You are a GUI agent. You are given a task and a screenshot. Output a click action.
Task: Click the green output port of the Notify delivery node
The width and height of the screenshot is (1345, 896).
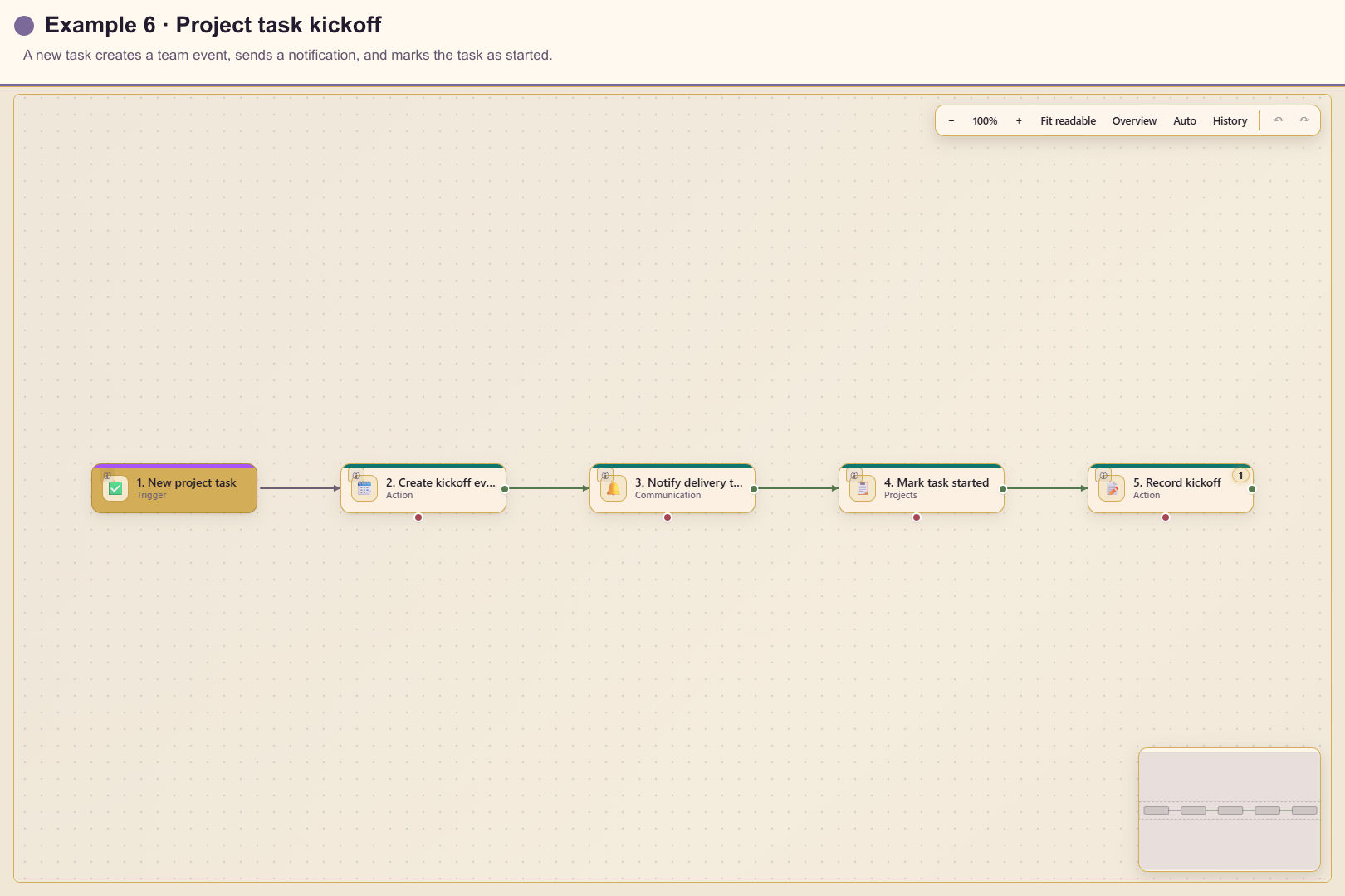pyautogui.click(x=754, y=489)
